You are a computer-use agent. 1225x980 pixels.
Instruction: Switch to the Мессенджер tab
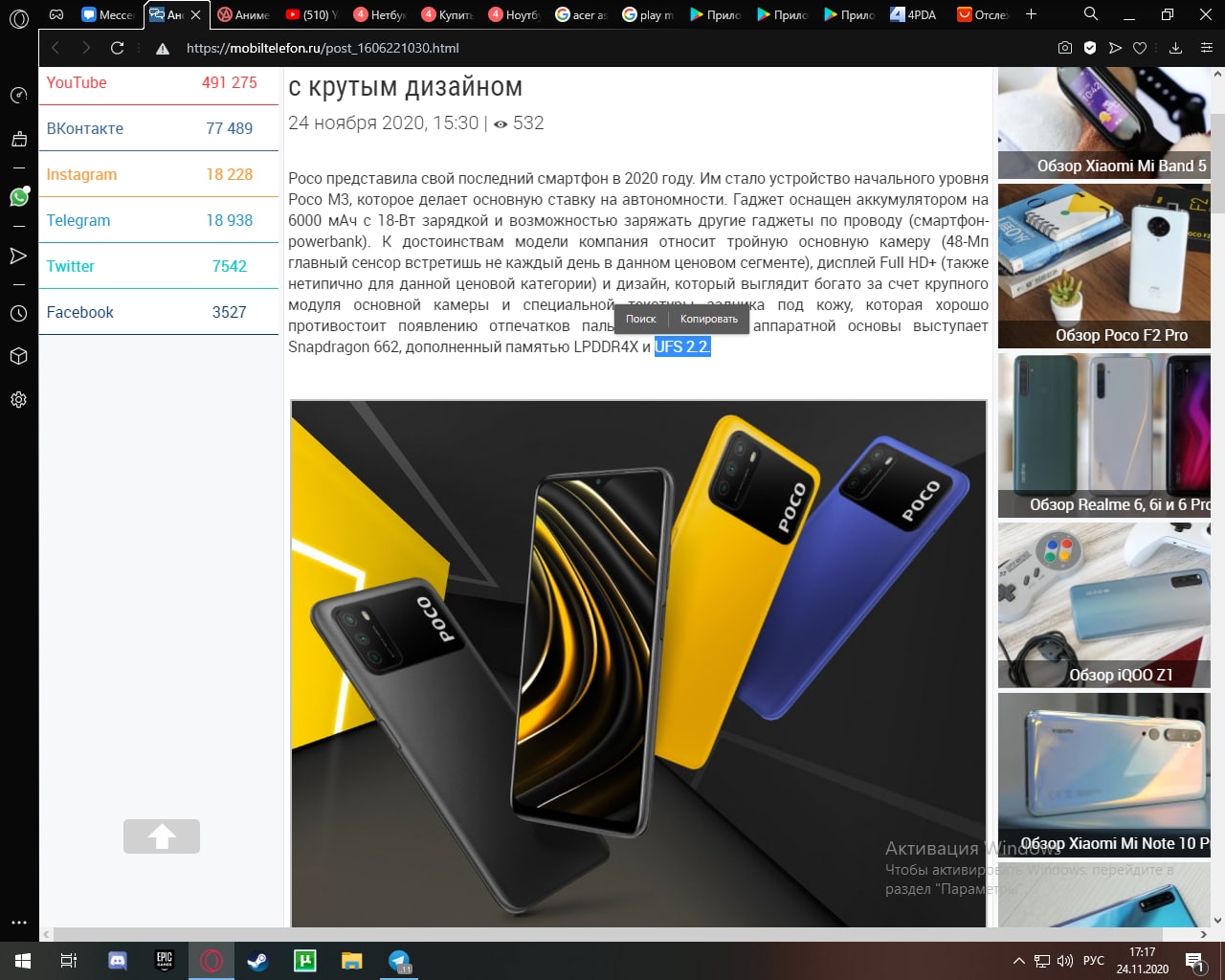(x=109, y=14)
